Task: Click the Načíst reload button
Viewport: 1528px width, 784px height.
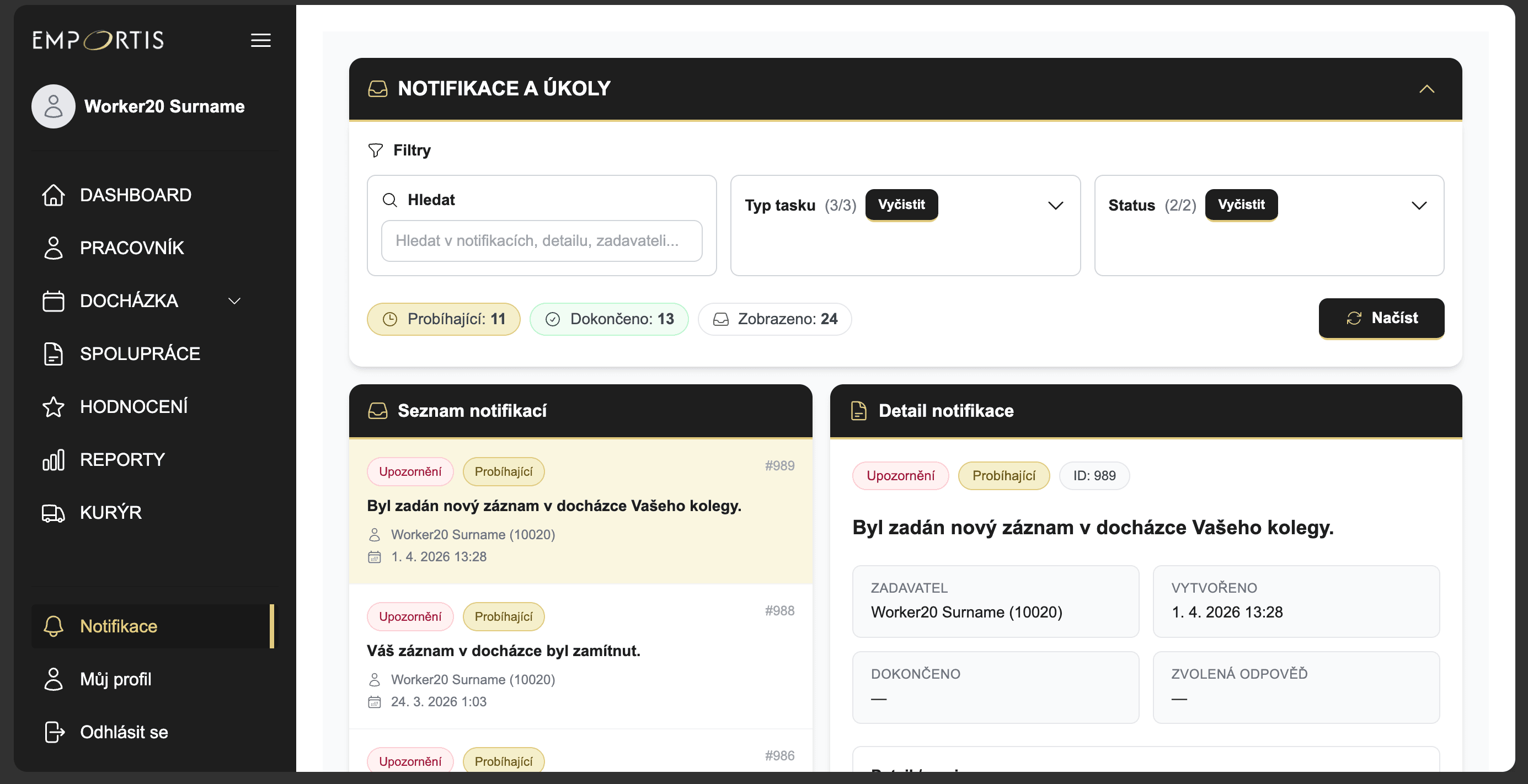Action: pos(1381,318)
